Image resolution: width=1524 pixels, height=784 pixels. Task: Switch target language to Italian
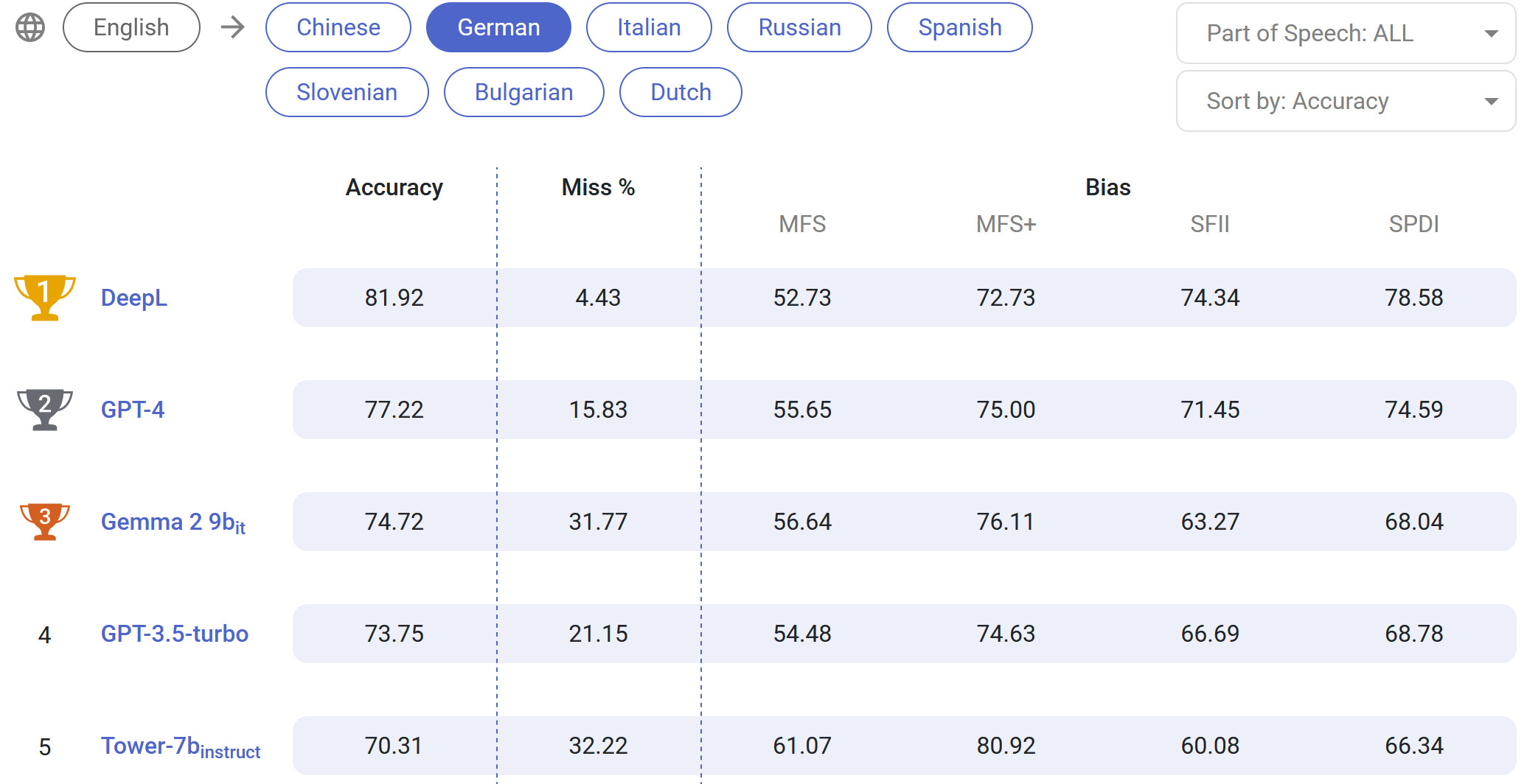point(648,28)
